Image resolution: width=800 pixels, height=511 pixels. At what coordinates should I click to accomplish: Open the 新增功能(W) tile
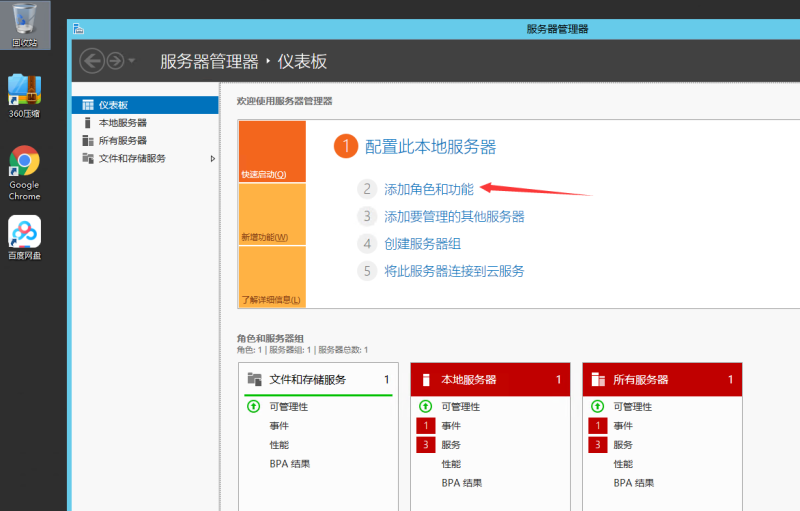coord(272,214)
